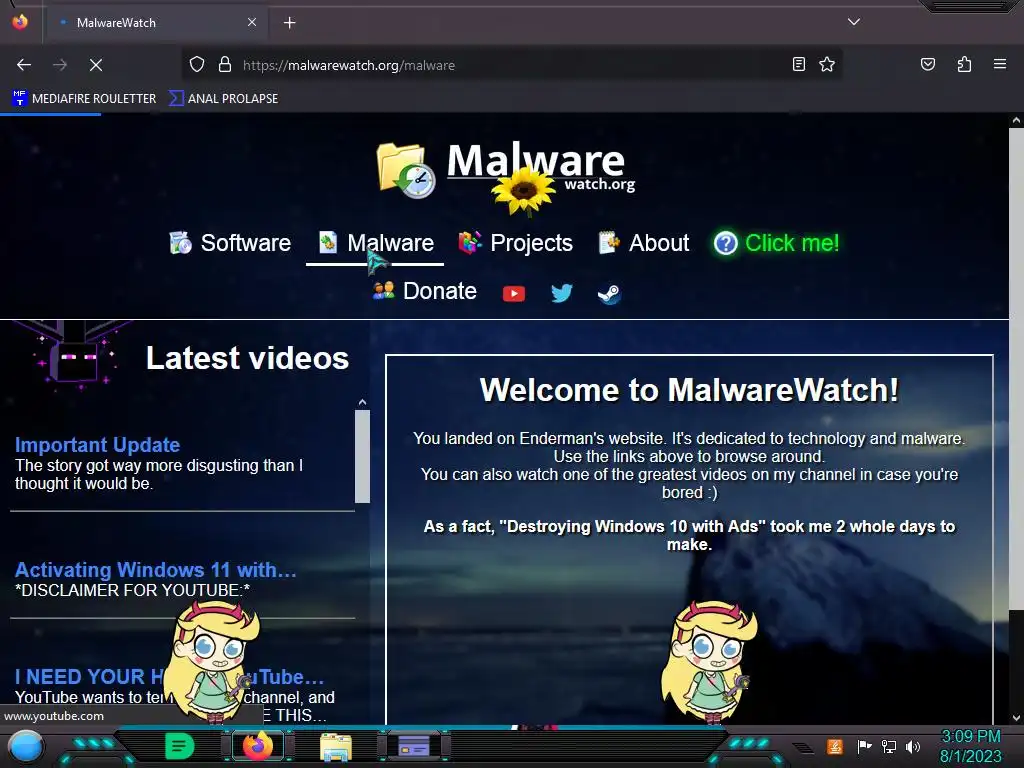1024x768 pixels.
Task: Expand the list all tabs chevron
Action: click(x=853, y=22)
